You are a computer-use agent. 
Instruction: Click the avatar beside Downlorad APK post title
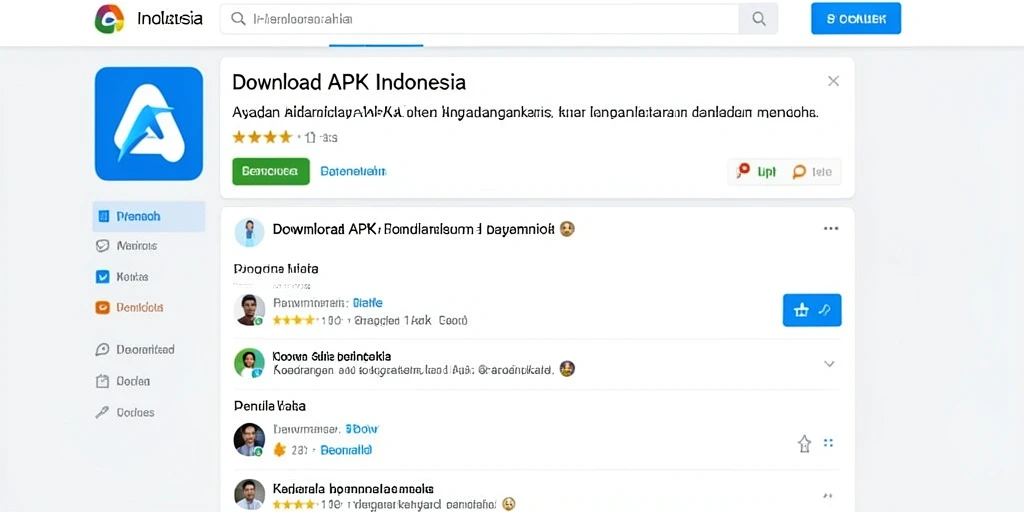click(x=249, y=232)
